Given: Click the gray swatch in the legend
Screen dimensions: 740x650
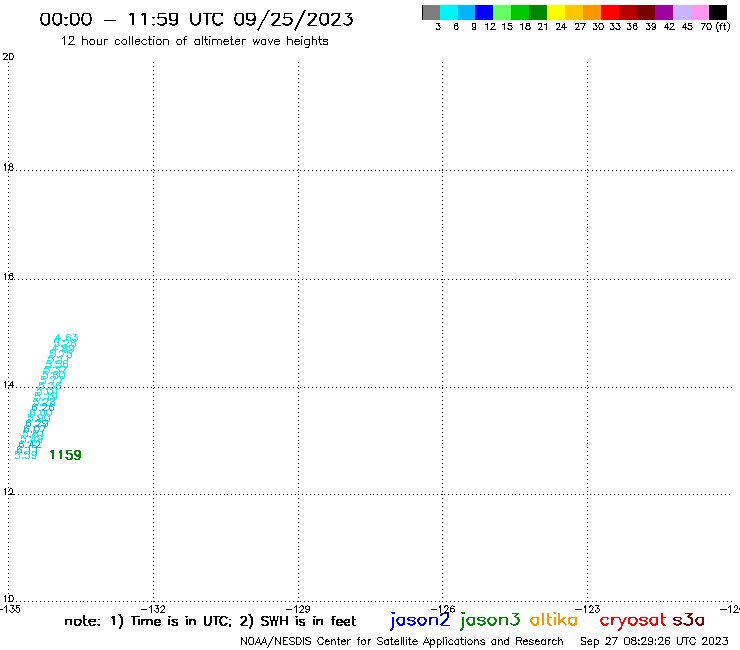Looking at the screenshot, I should [x=431, y=13].
